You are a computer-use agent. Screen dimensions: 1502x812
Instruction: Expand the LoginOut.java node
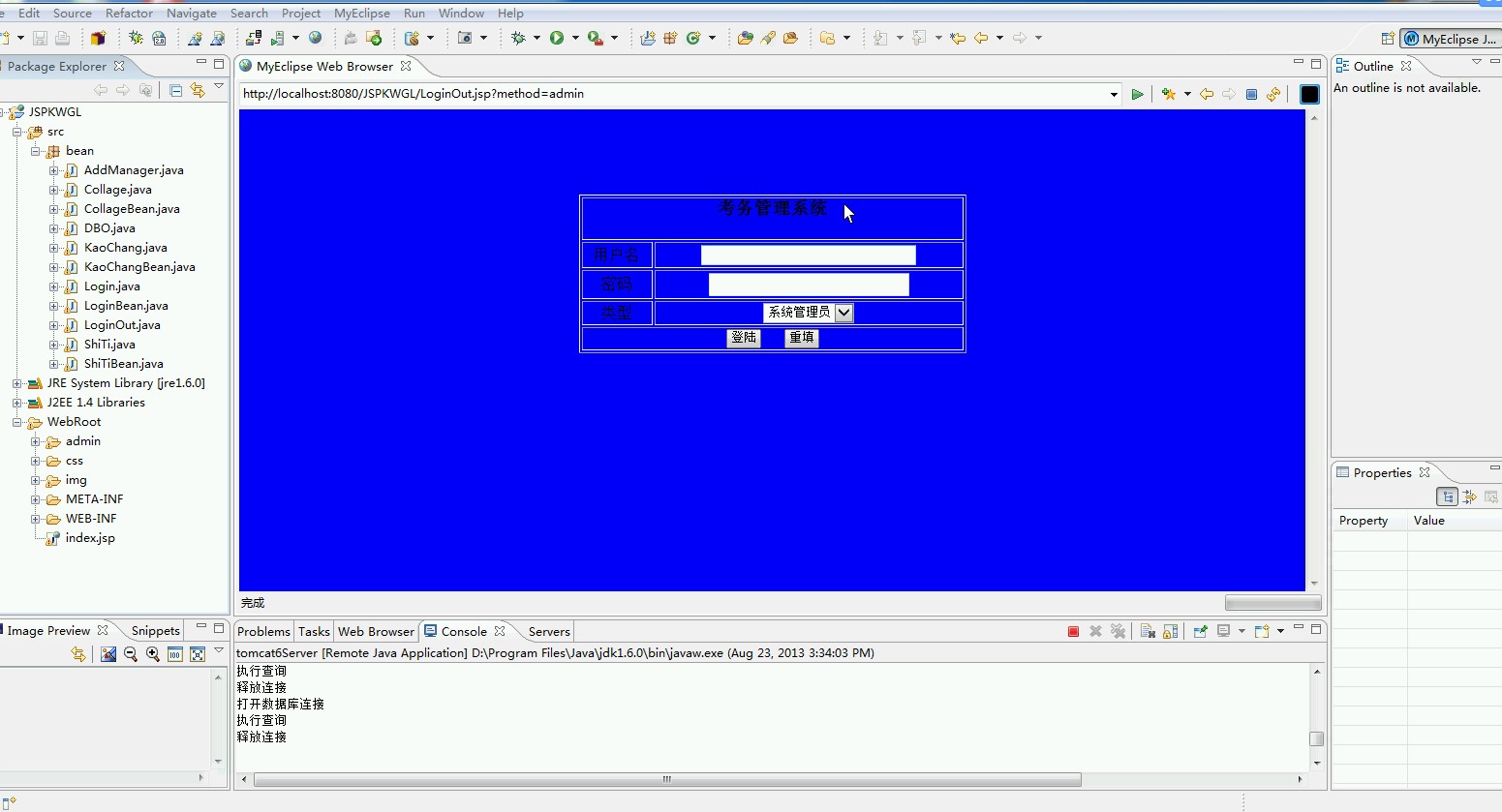[x=54, y=325]
